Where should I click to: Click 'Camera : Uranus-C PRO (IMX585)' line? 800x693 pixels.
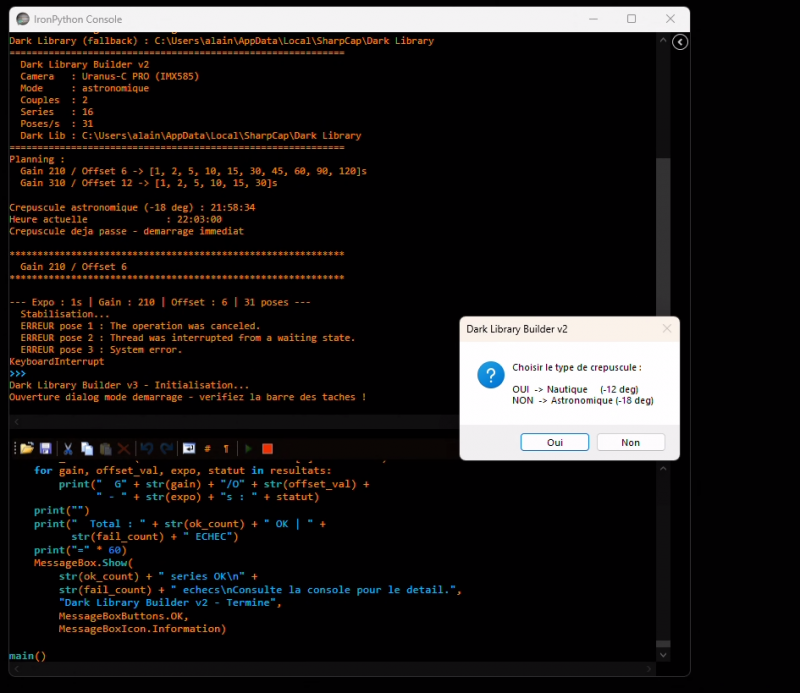point(110,76)
